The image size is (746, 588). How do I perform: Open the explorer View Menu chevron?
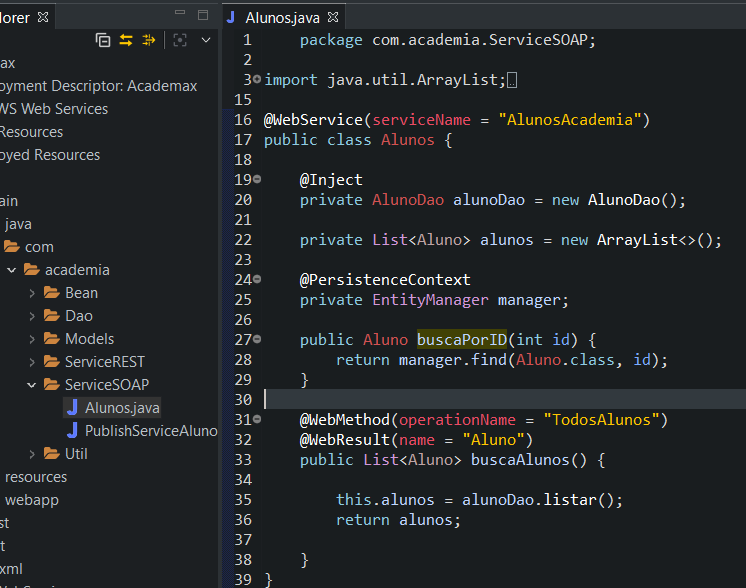click(x=206, y=40)
